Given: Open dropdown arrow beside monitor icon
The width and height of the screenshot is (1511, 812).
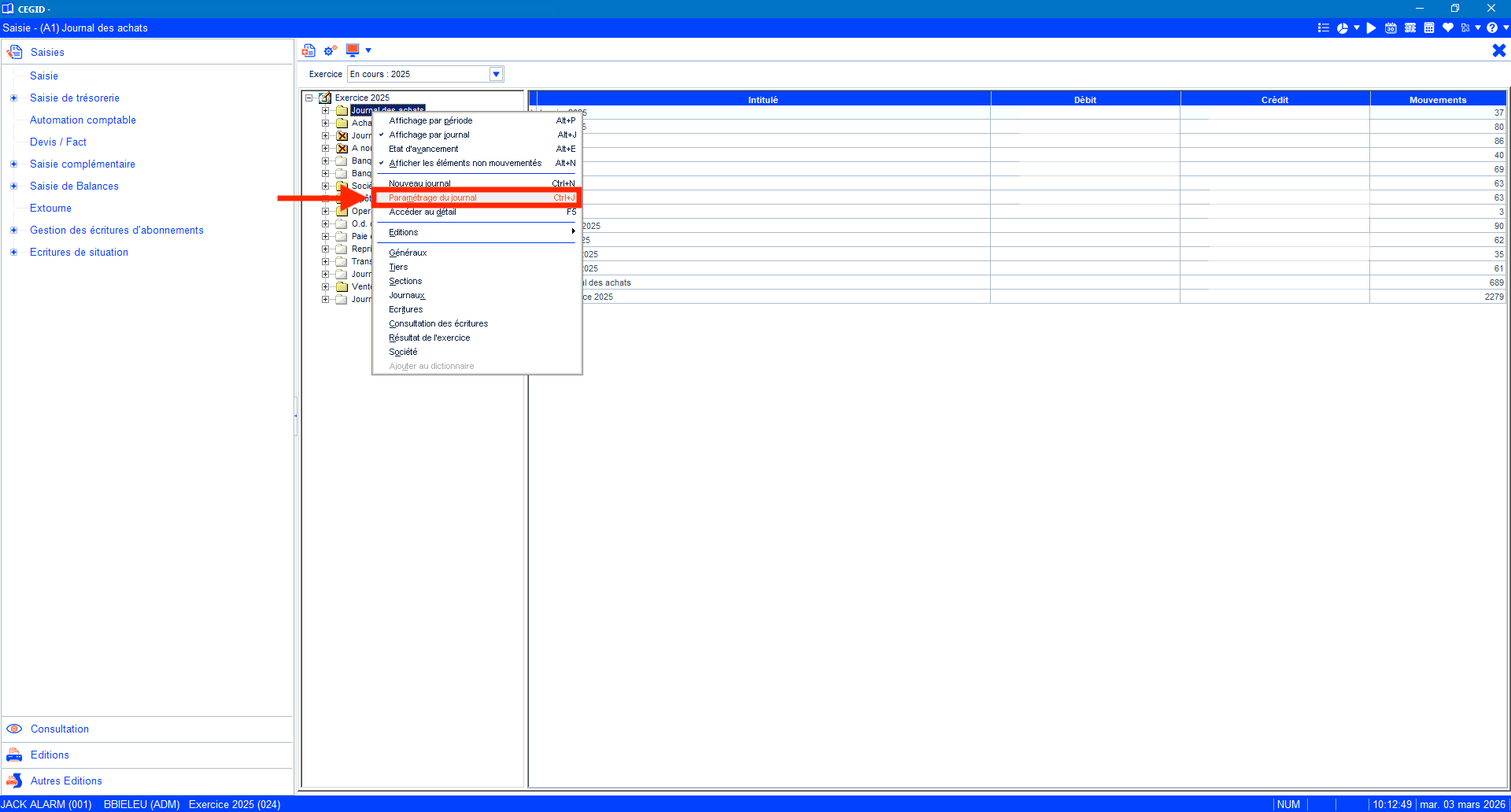Looking at the screenshot, I should click(x=368, y=50).
